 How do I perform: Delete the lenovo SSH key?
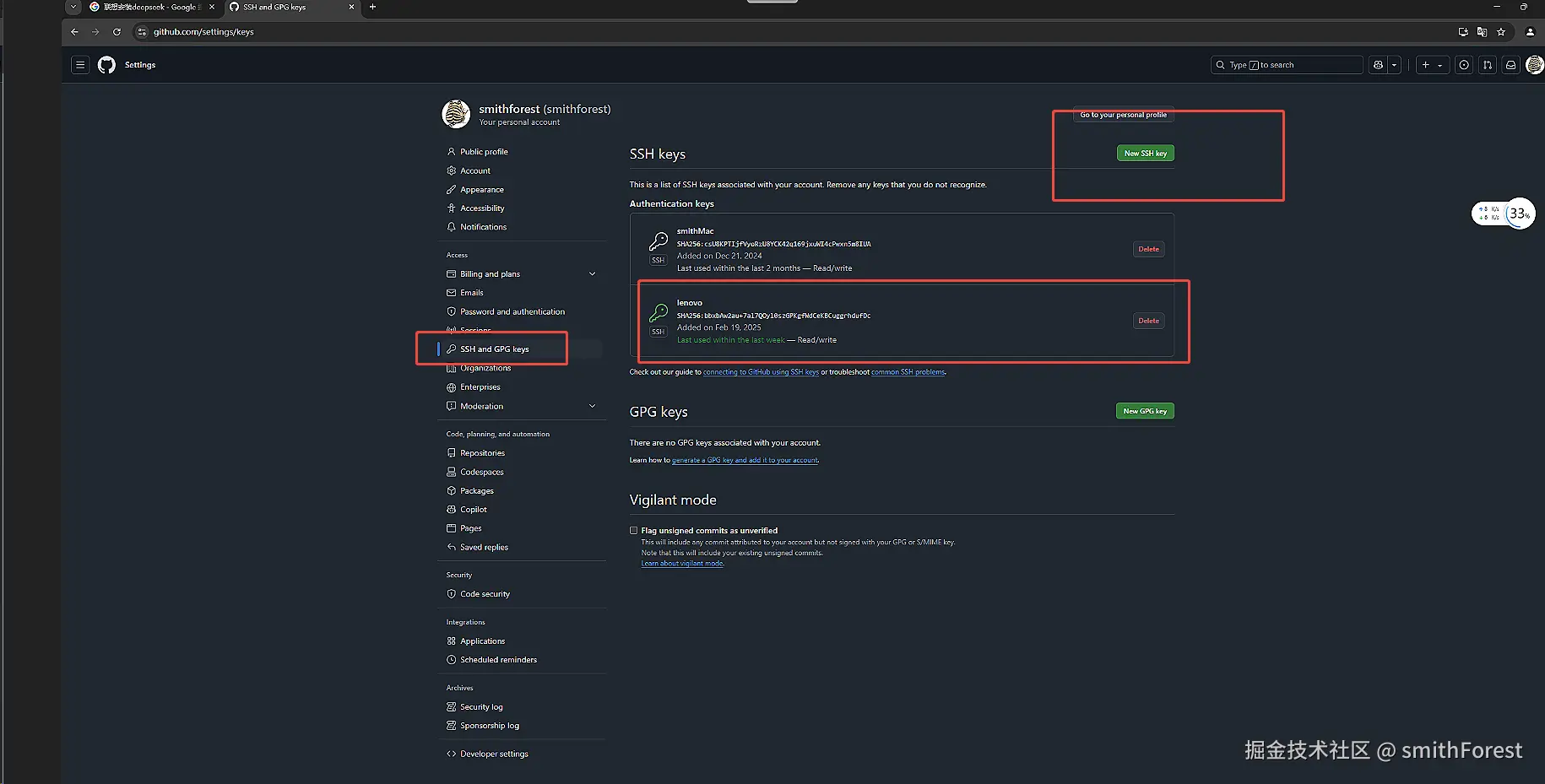pos(1148,321)
